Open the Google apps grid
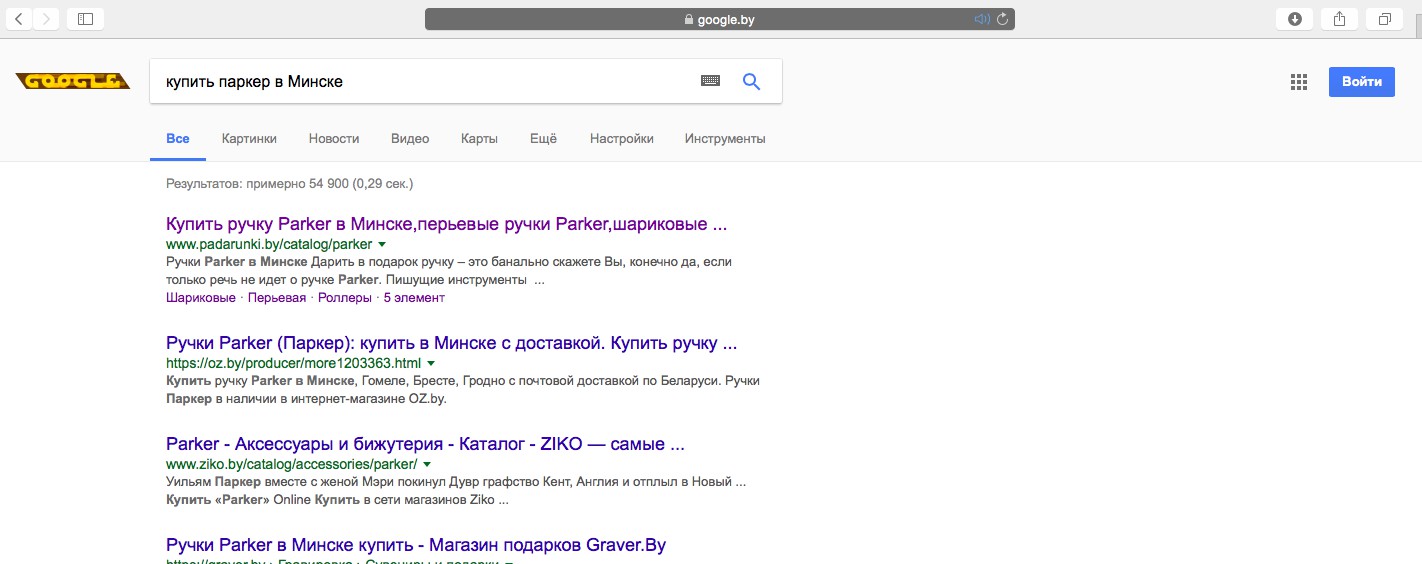The height and width of the screenshot is (564, 1422). click(1299, 82)
